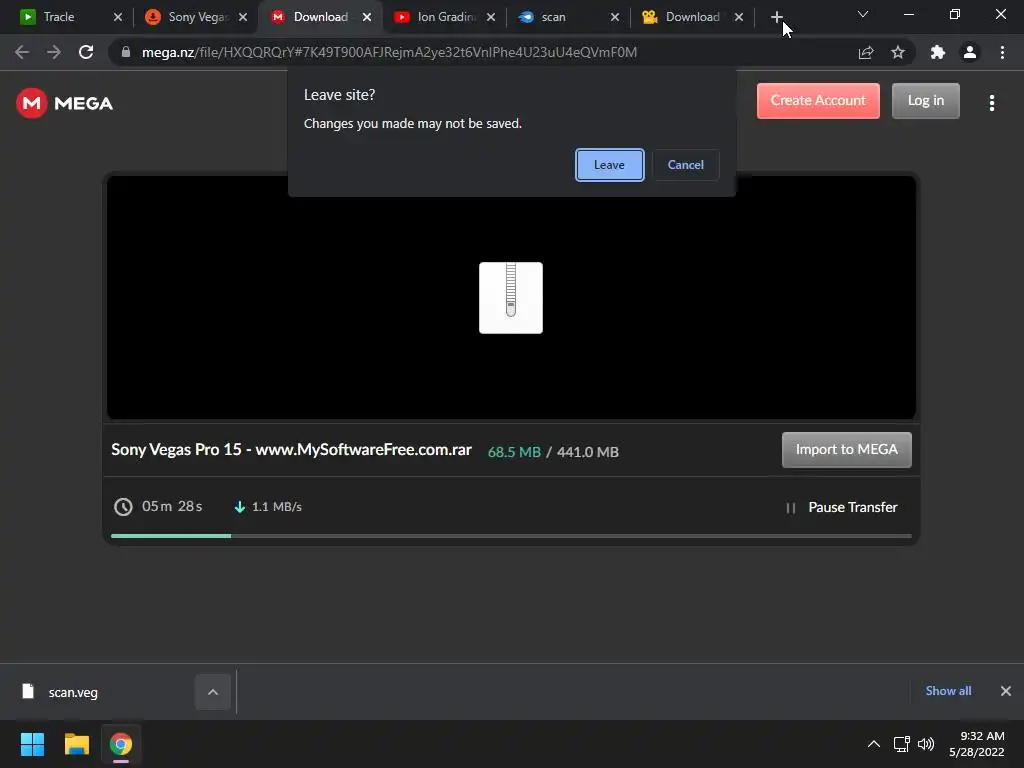Click the volume speaker tray icon

pyautogui.click(x=926, y=744)
